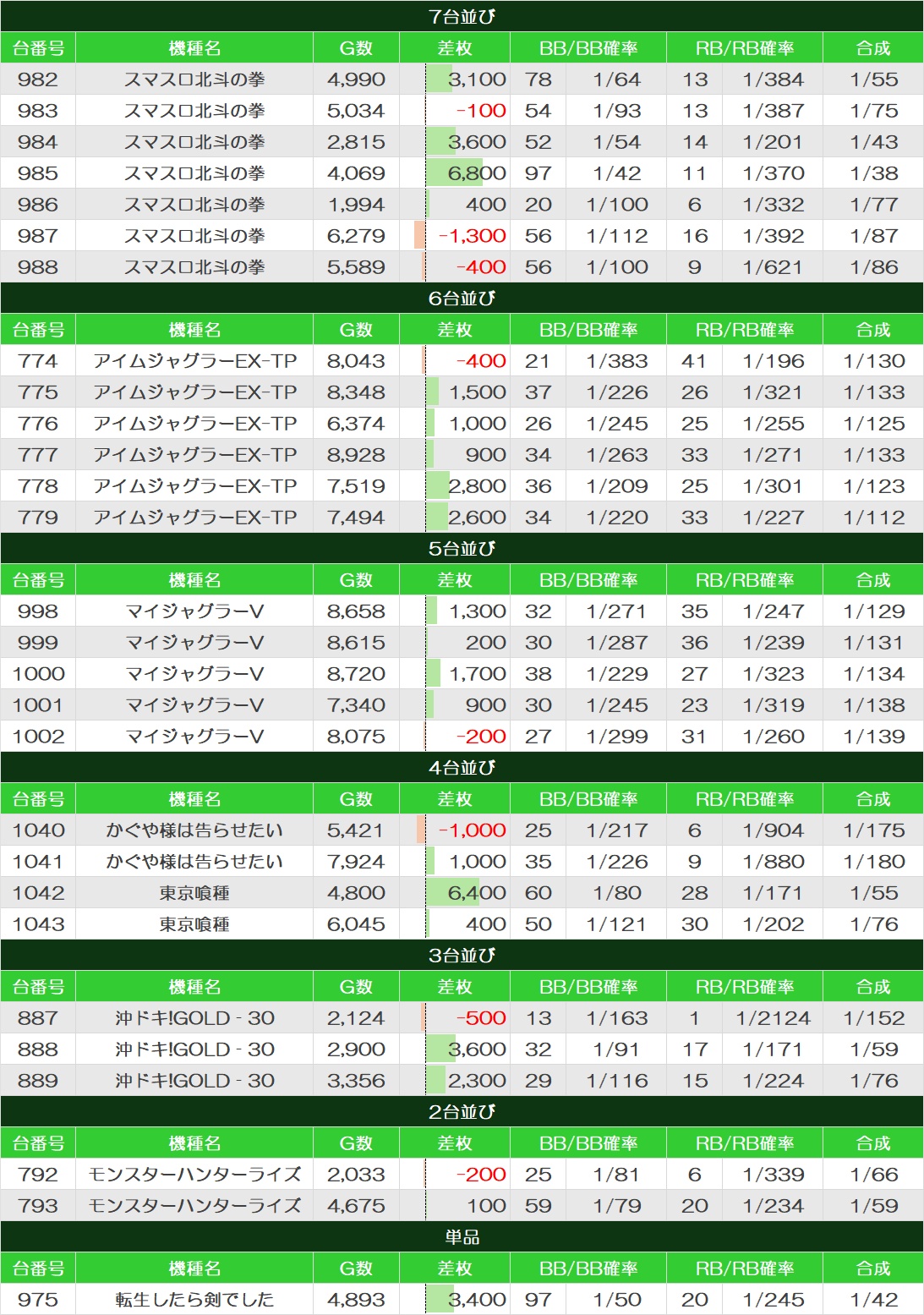Click the BB確率 value 1/299 in row 1002
Viewport: 924px width, 1315px height.
(x=617, y=737)
